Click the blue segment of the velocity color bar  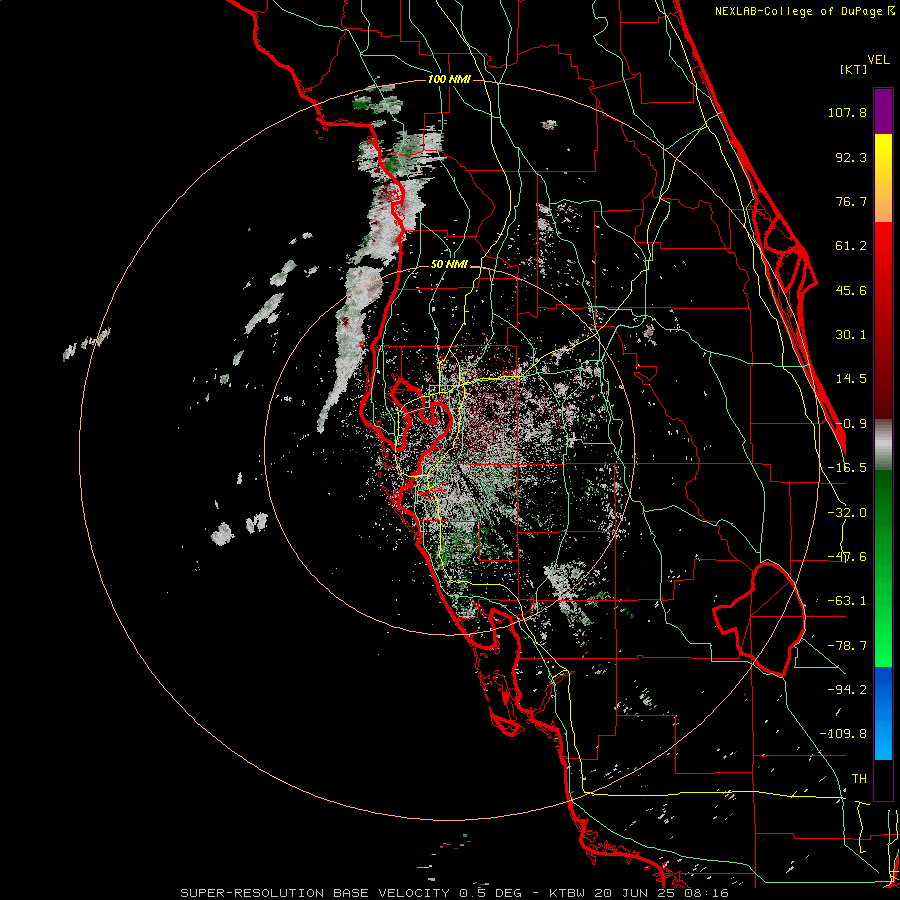[x=883, y=713]
